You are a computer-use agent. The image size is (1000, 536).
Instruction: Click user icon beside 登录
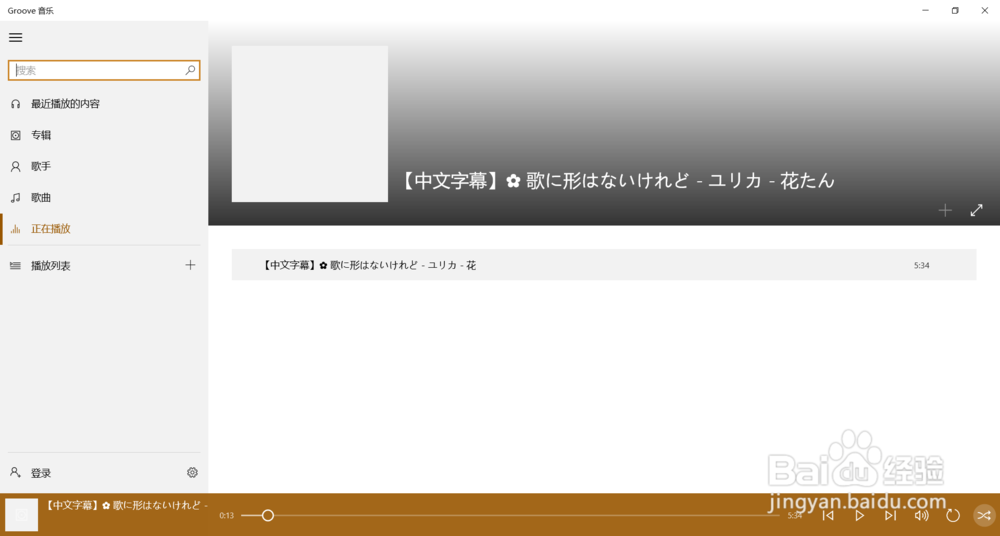[15, 472]
